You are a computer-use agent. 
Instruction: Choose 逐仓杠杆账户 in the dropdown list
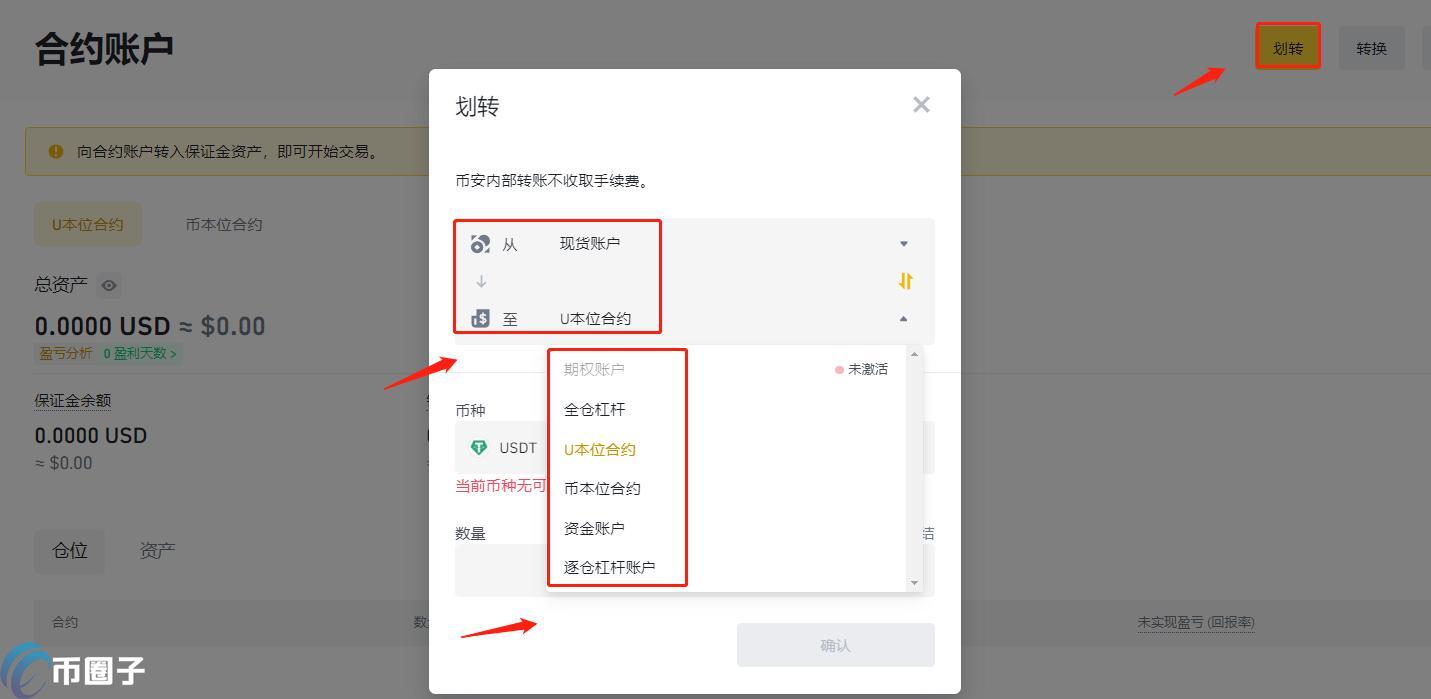(x=609, y=567)
